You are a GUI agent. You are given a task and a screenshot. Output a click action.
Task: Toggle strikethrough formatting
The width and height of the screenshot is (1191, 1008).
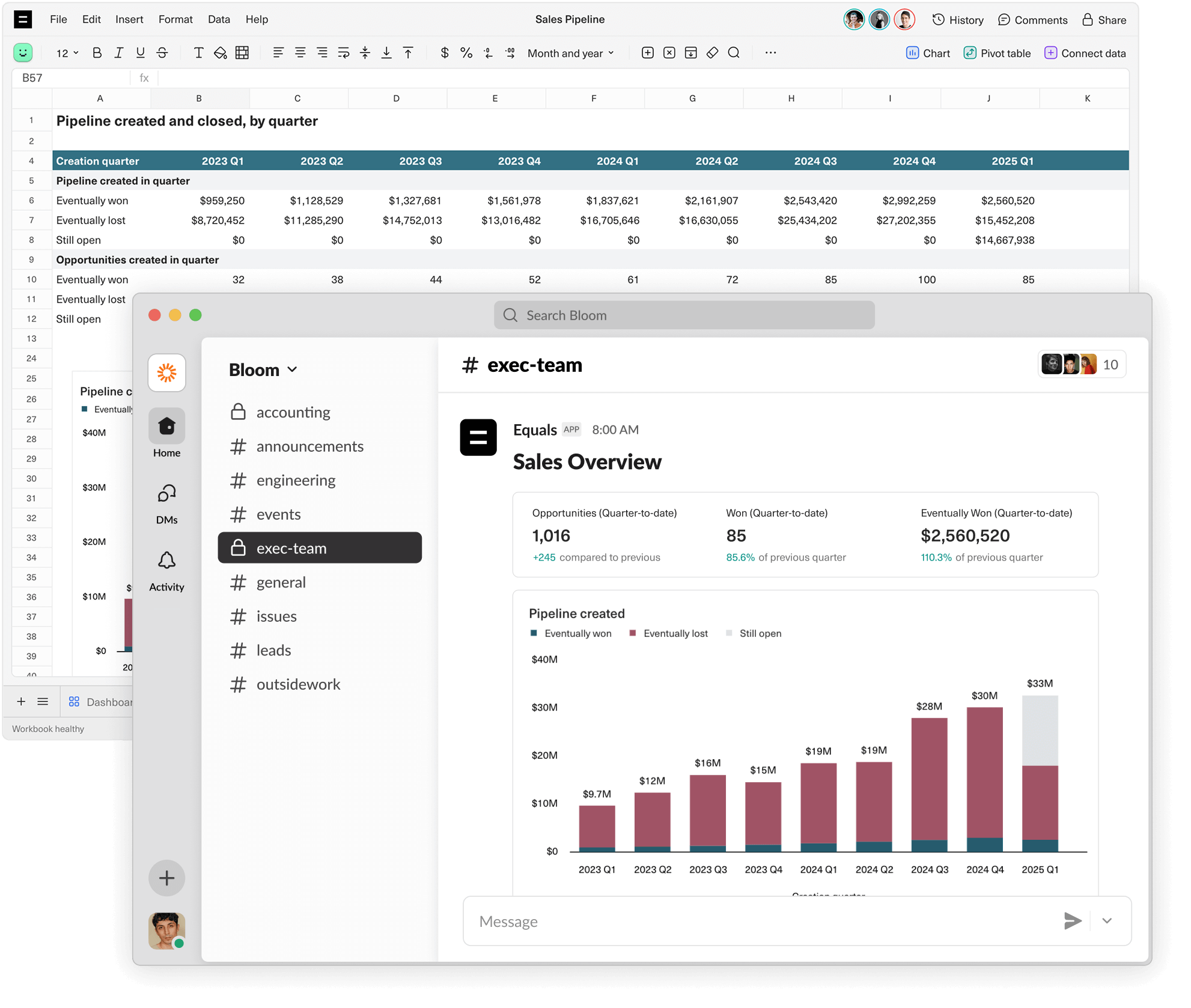(x=162, y=53)
